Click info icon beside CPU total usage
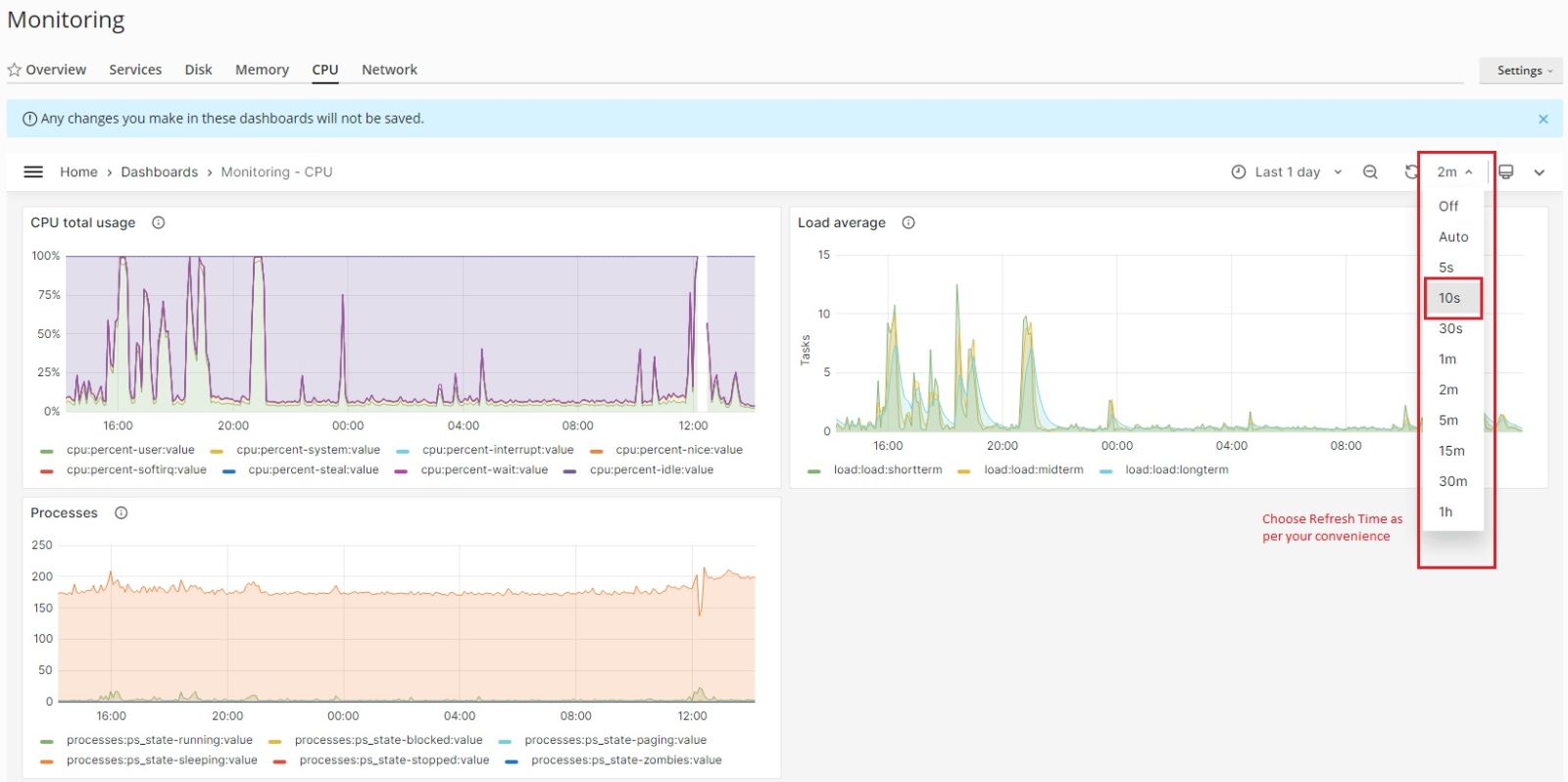This screenshot has height=782, width=1568. tap(158, 223)
